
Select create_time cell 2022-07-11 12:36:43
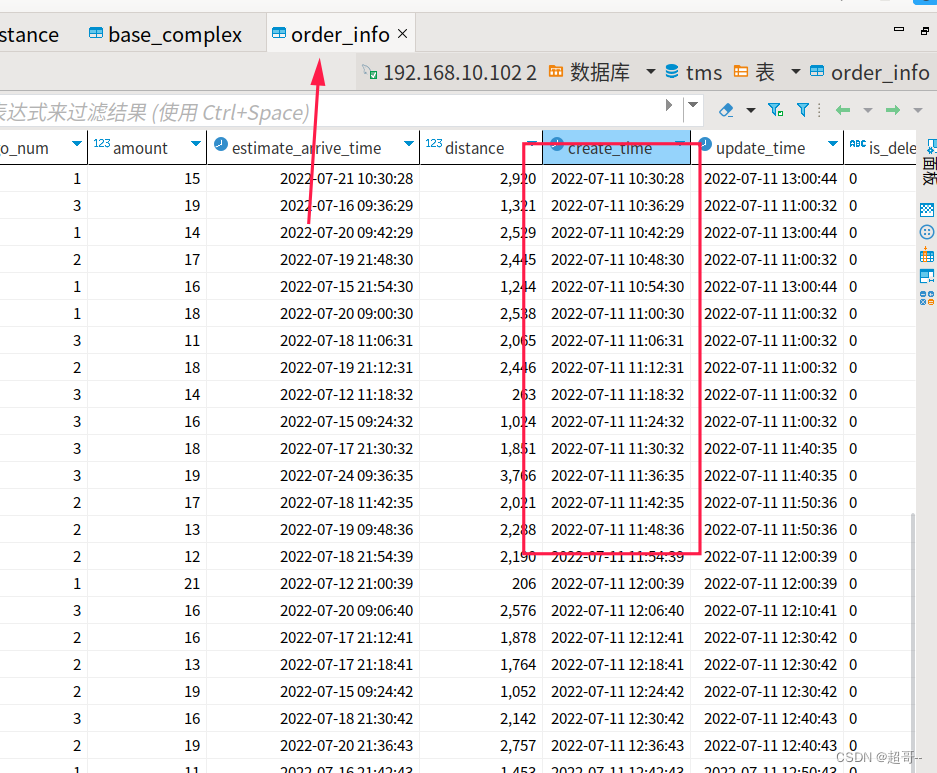(x=616, y=746)
